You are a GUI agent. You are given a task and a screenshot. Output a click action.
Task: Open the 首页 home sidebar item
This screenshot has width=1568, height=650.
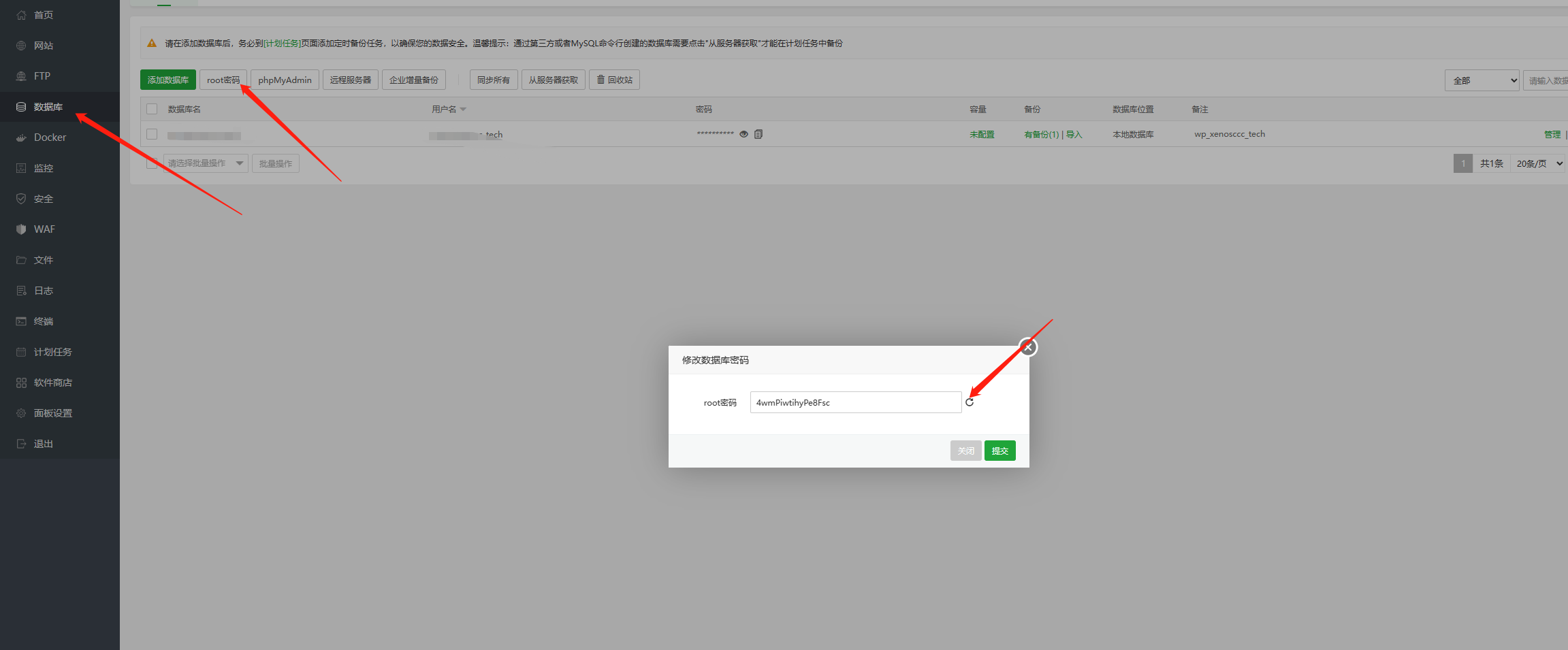(x=60, y=15)
